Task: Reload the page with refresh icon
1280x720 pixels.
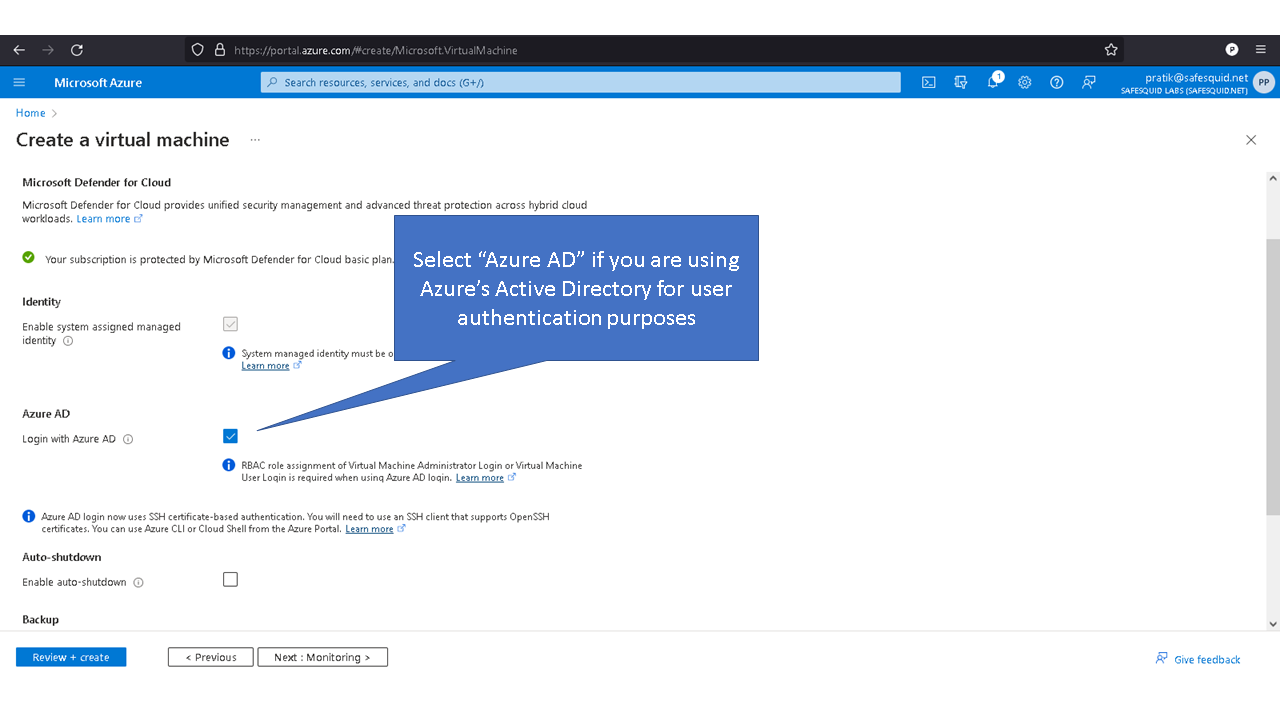Action: (77, 50)
